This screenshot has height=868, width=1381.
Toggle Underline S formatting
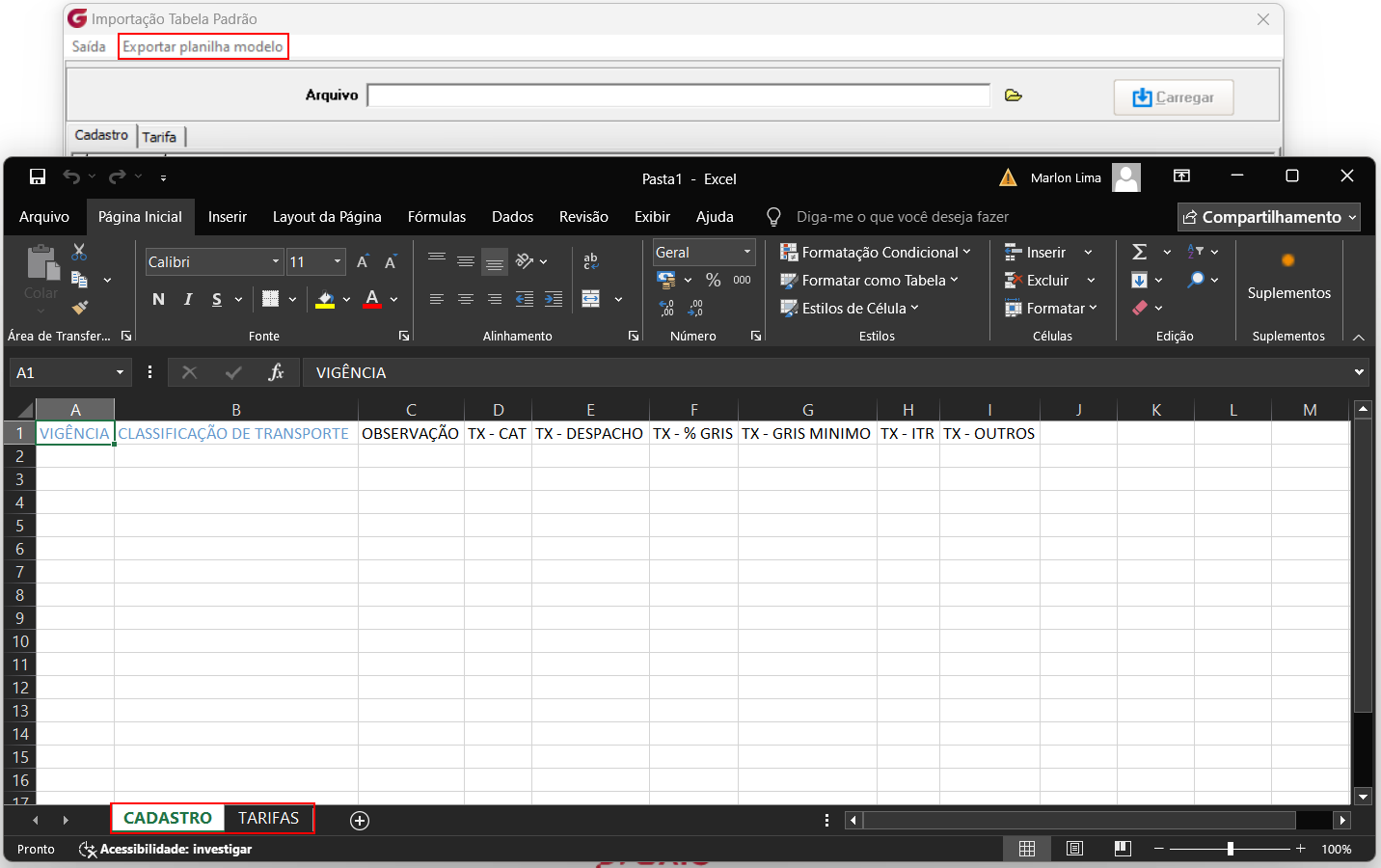point(217,299)
